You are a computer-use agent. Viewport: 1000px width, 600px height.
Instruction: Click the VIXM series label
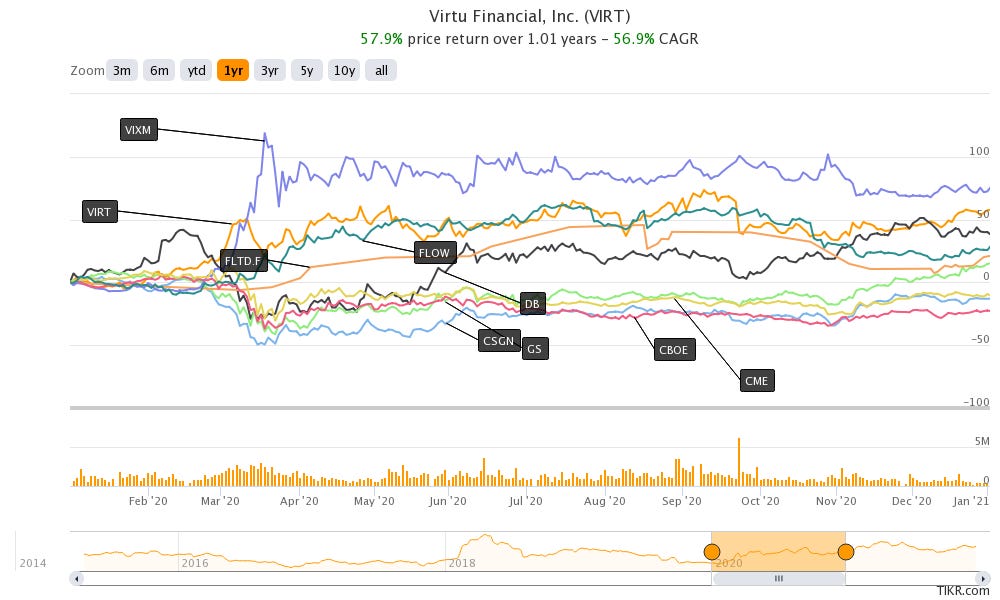point(138,129)
